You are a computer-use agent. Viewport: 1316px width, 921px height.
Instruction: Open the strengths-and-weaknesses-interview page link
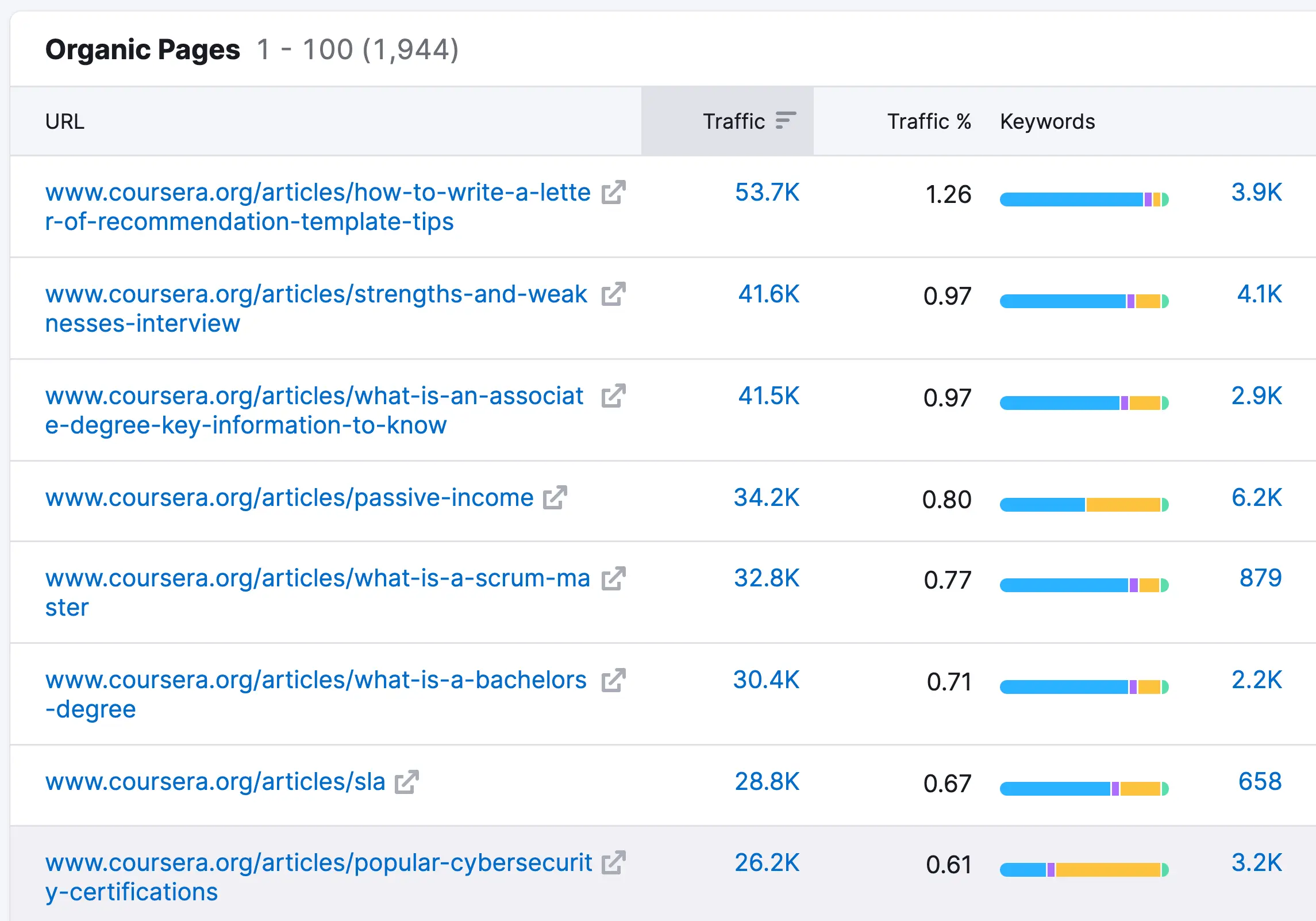click(316, 309)
